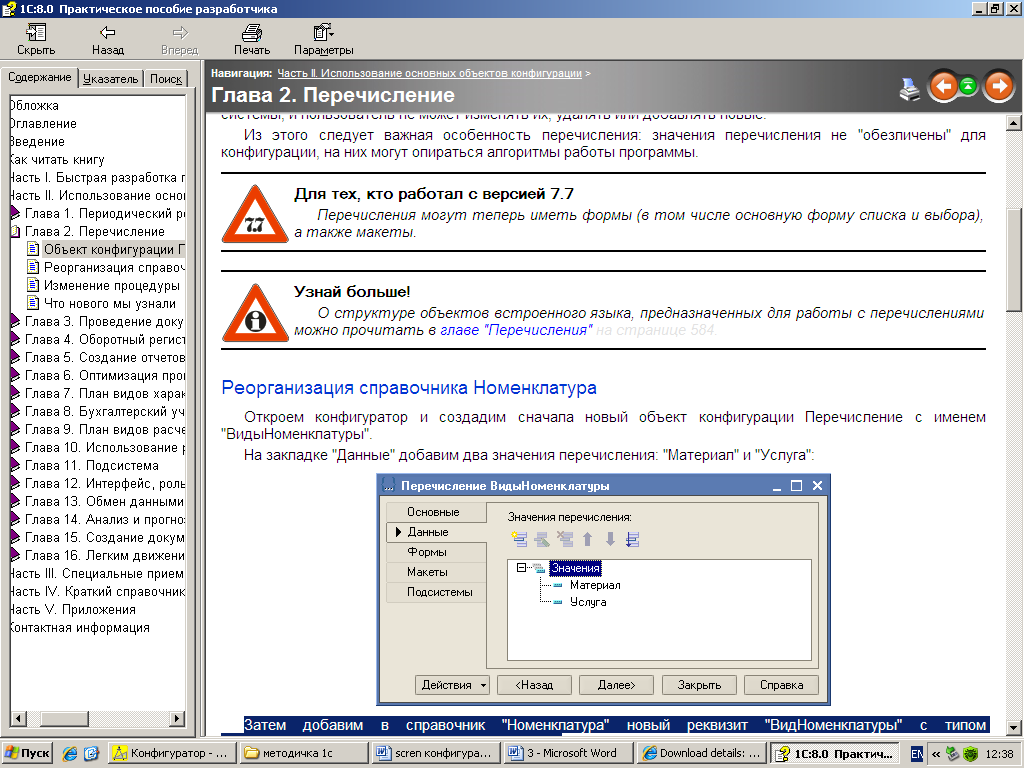This screenshot has width=1024, height=768.
Task: Click the green up-to-top navigation icon
Action: pyautogui.click(x=968, y=87)
